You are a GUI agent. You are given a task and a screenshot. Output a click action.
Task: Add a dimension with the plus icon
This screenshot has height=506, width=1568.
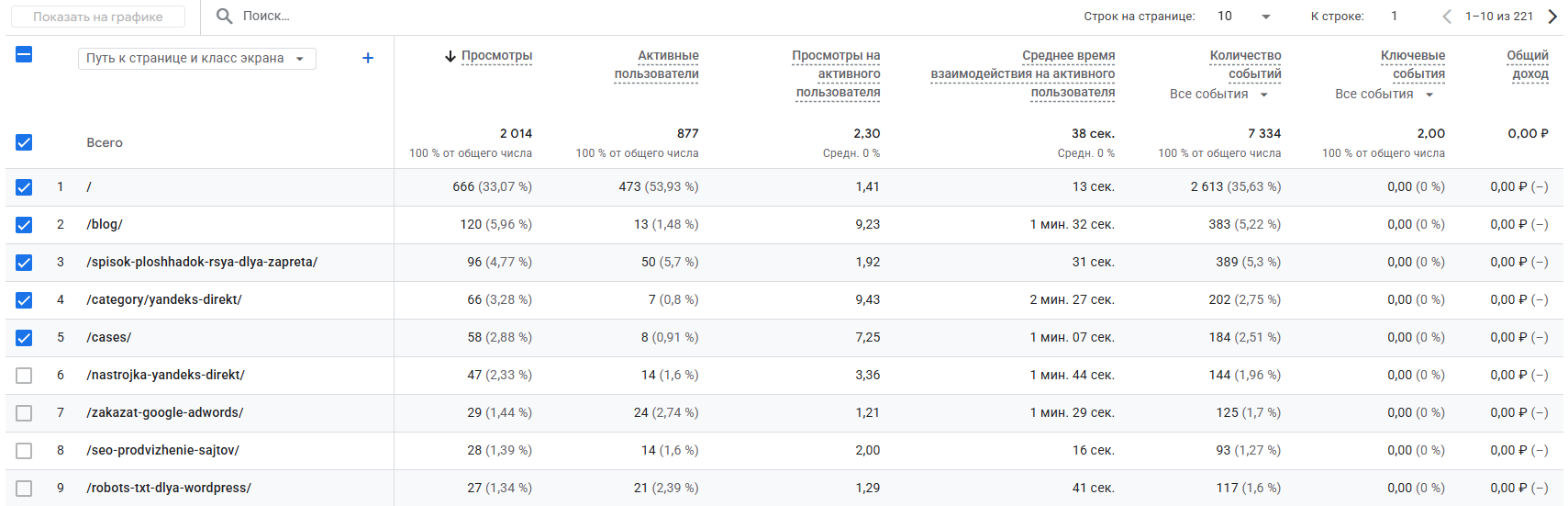(367, 58)
